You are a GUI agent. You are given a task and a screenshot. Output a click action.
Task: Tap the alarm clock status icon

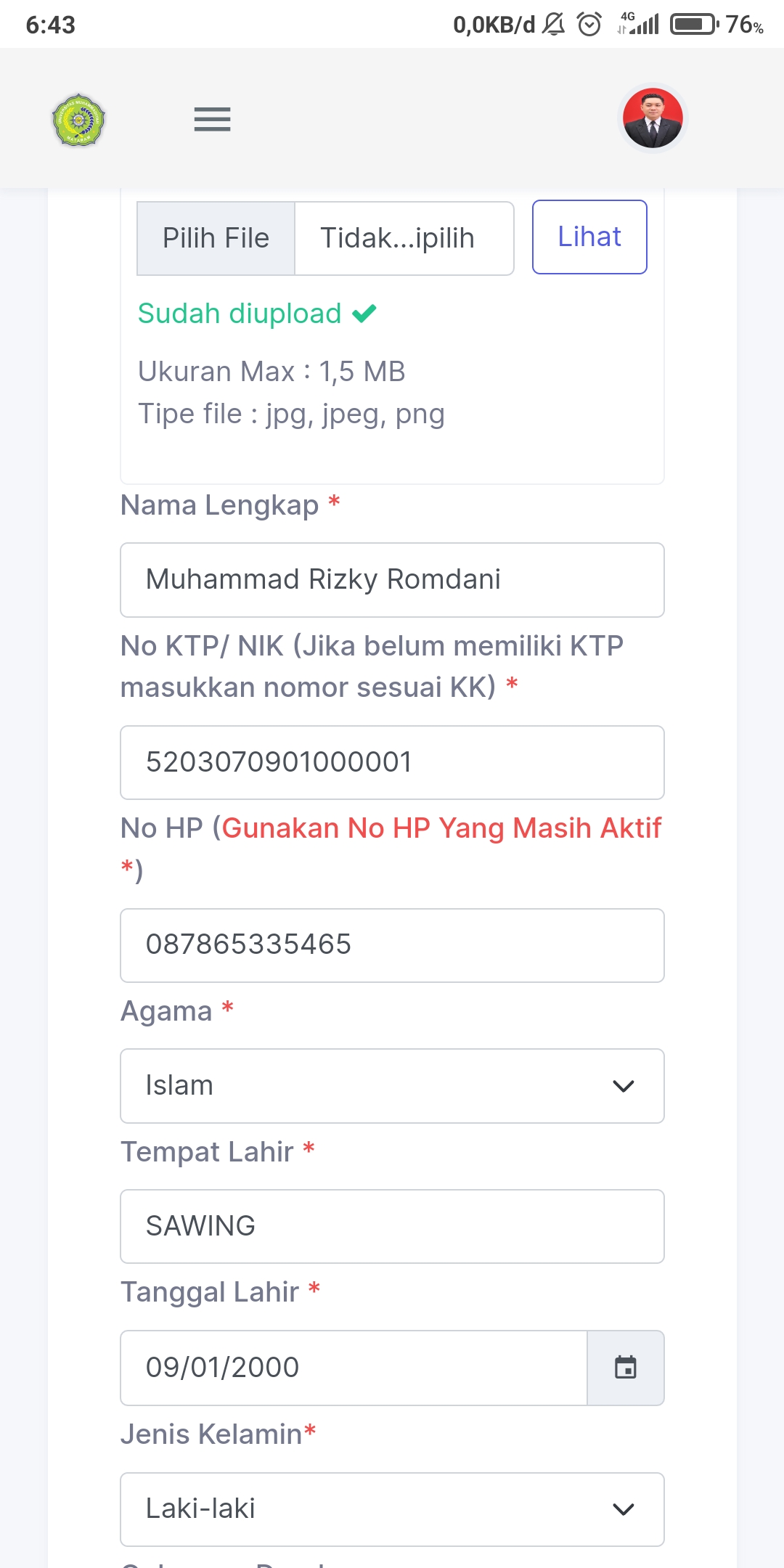[589, 25]
